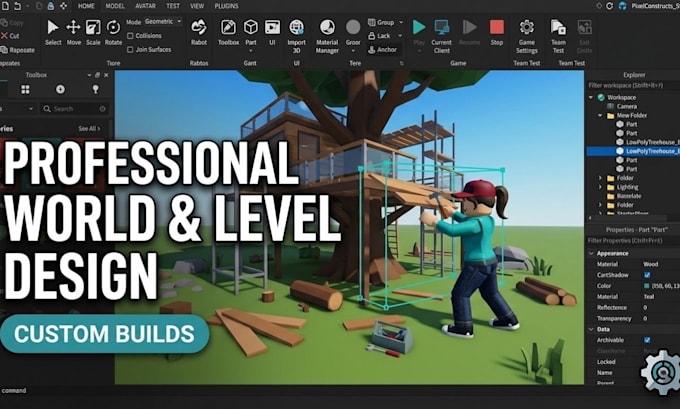
Task: Activate the Rotate tool
Action: tap(113, 32)
